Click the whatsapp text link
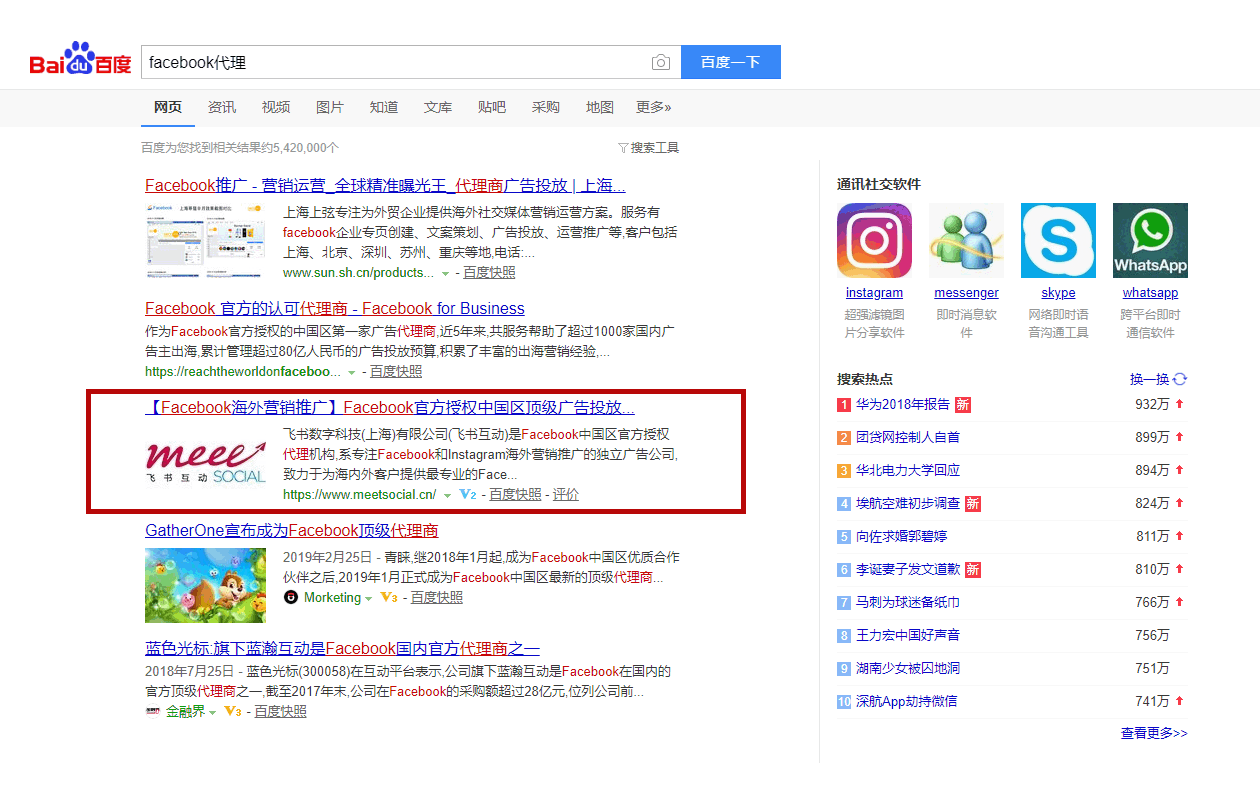Viewport: 1260px width, 811px height. [x=1150, y=293]
